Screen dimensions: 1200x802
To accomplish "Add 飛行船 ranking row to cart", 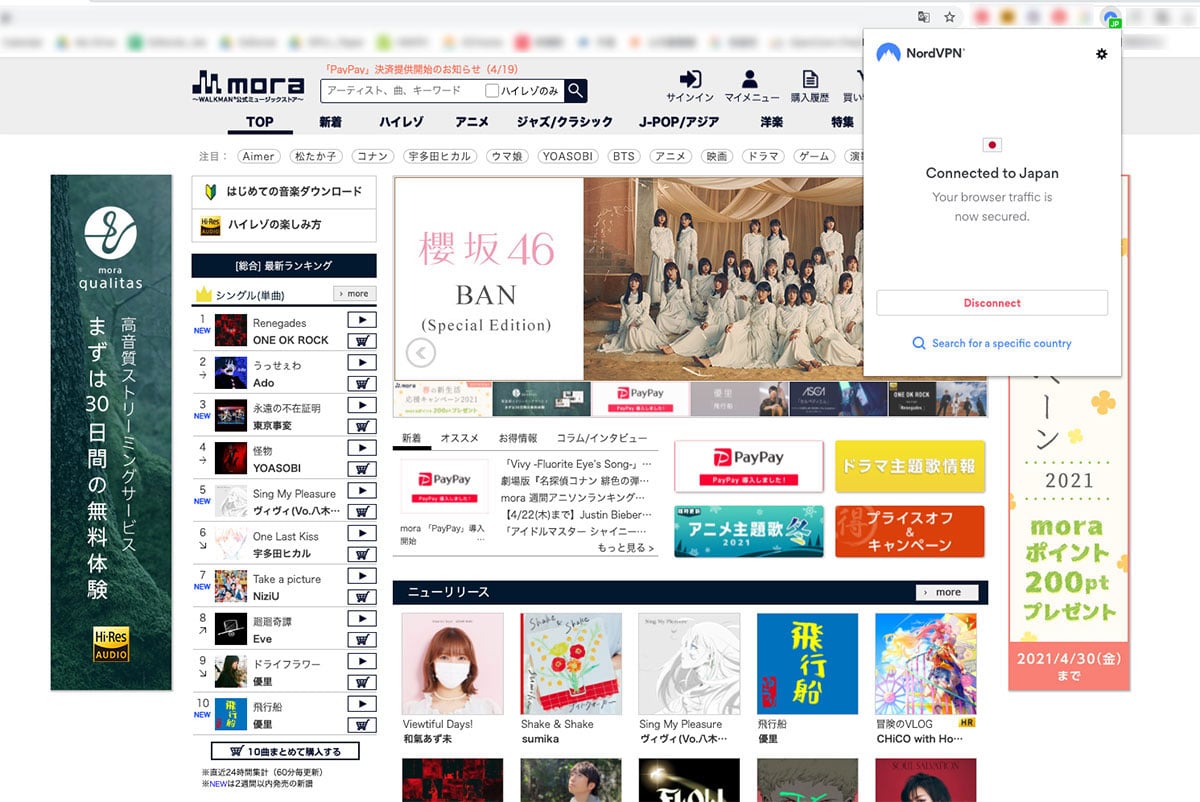I will (x=361, y=724).
